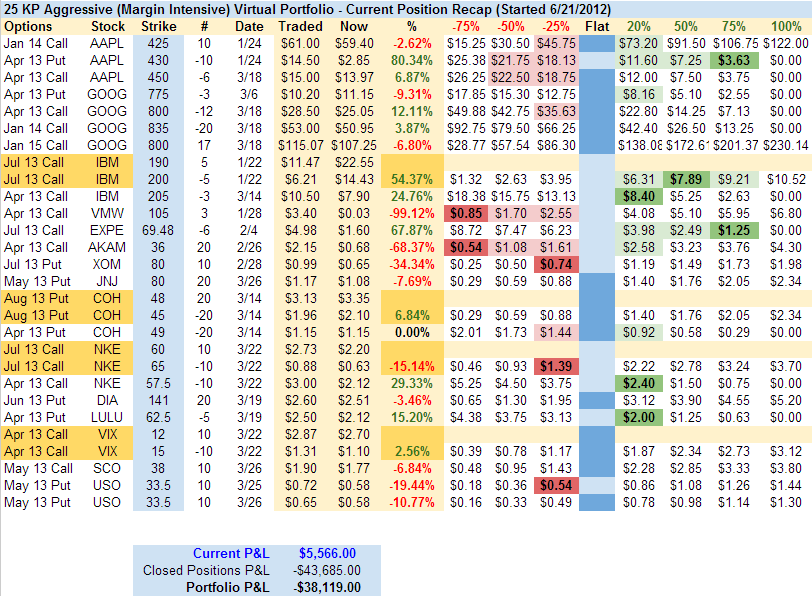Click the red highlighted $0.85 cell
This screenshot has width=812, height=596.
(466, 212)
